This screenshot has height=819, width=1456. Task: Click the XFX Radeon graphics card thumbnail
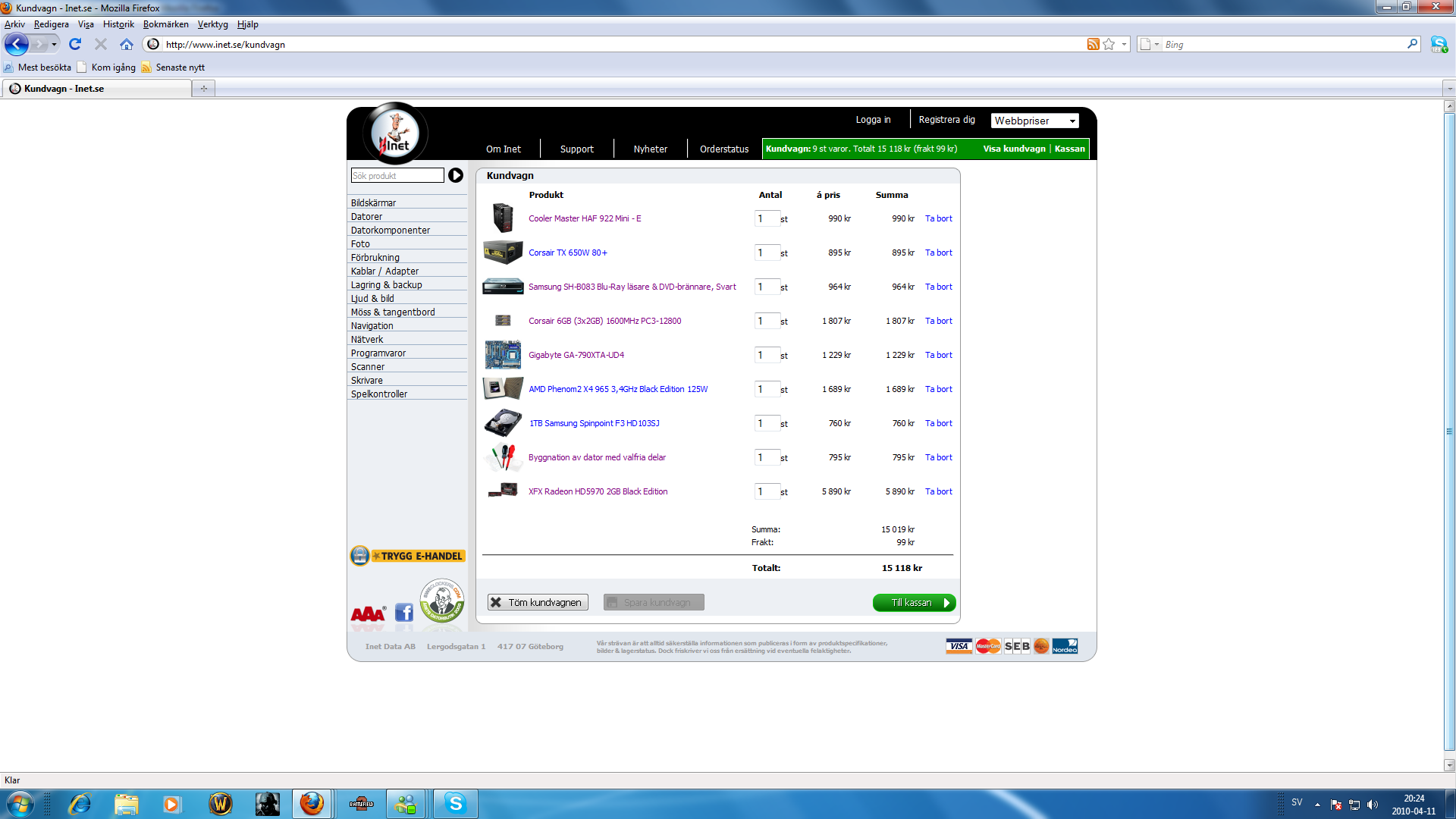(x=503, y=491)
